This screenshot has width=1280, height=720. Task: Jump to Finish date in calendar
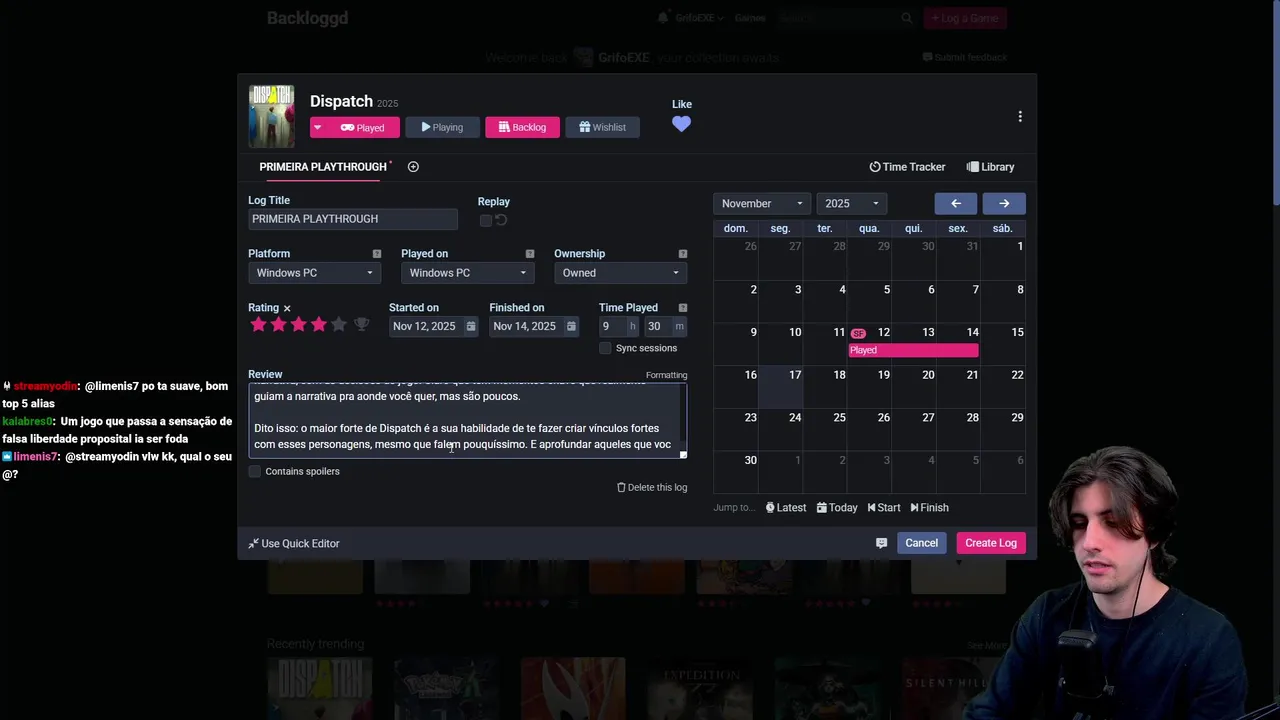tap(929, 508)
